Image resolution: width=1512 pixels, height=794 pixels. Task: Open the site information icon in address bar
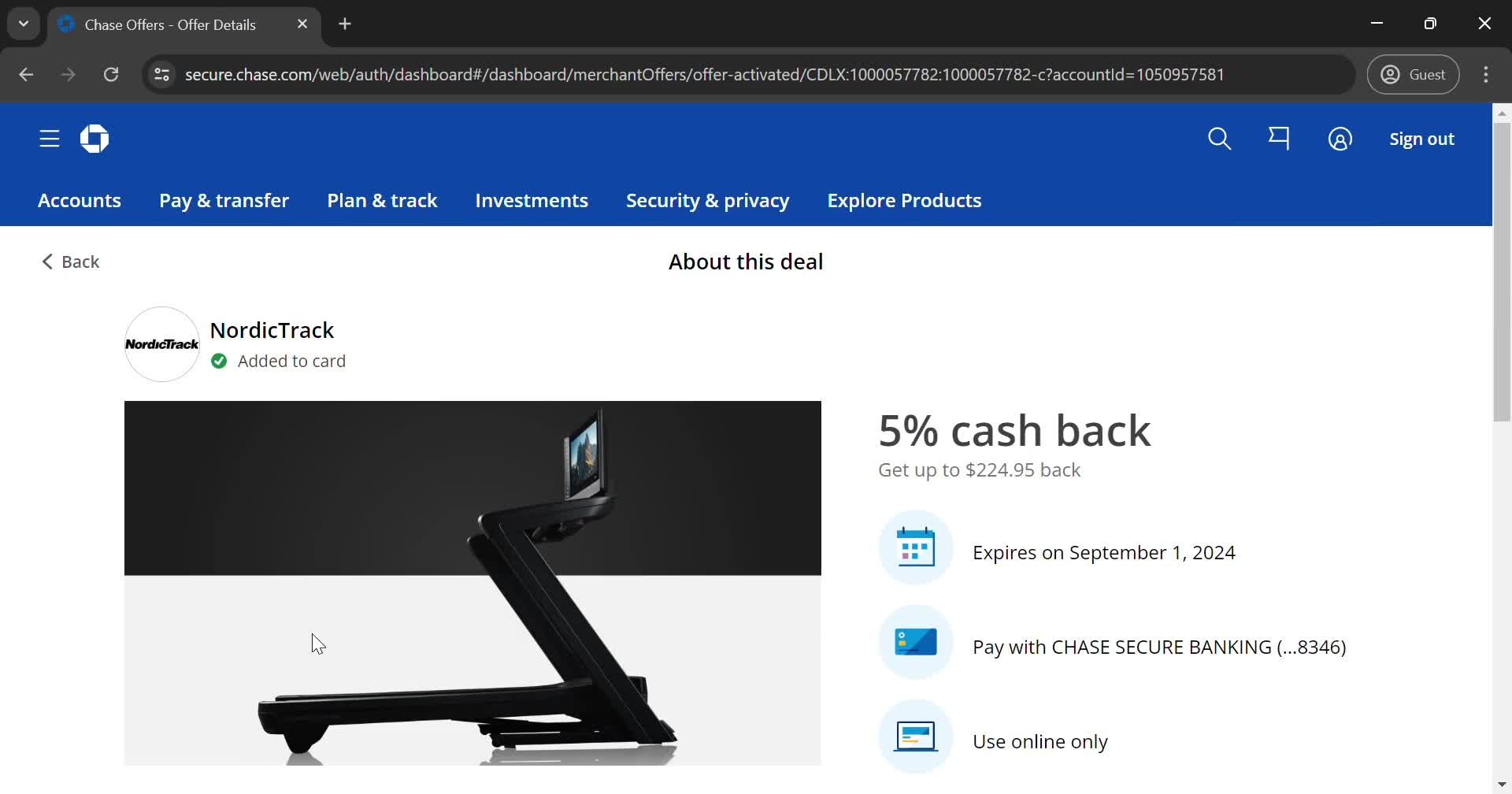point(161,74)
